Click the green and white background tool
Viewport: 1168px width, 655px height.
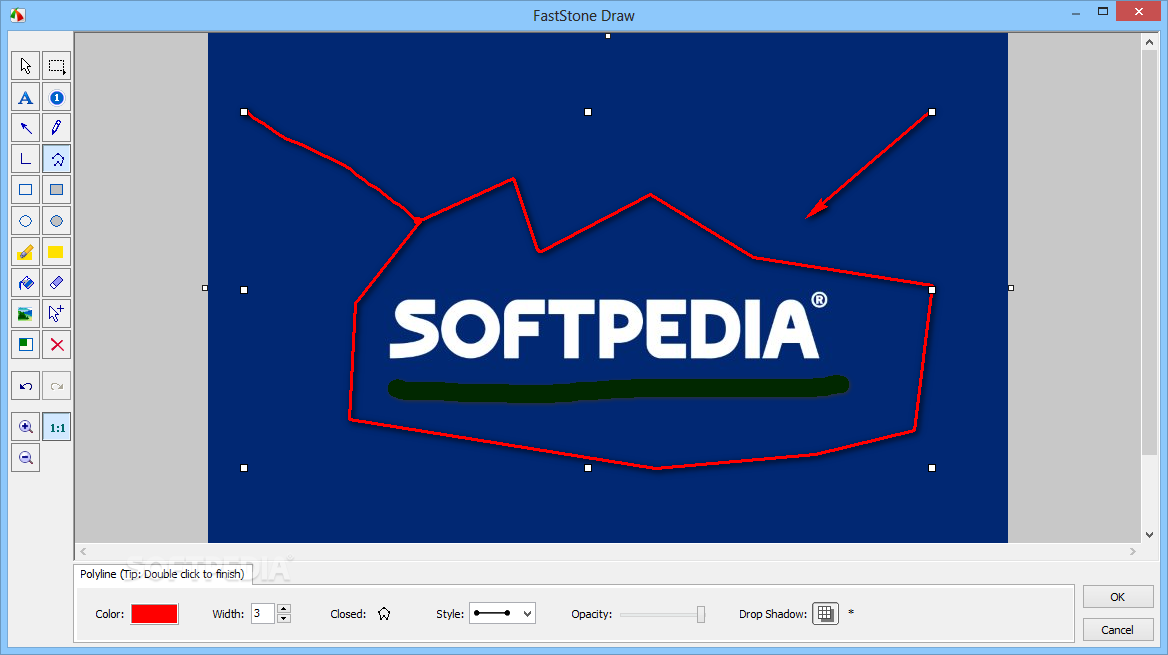pos(25,345)
